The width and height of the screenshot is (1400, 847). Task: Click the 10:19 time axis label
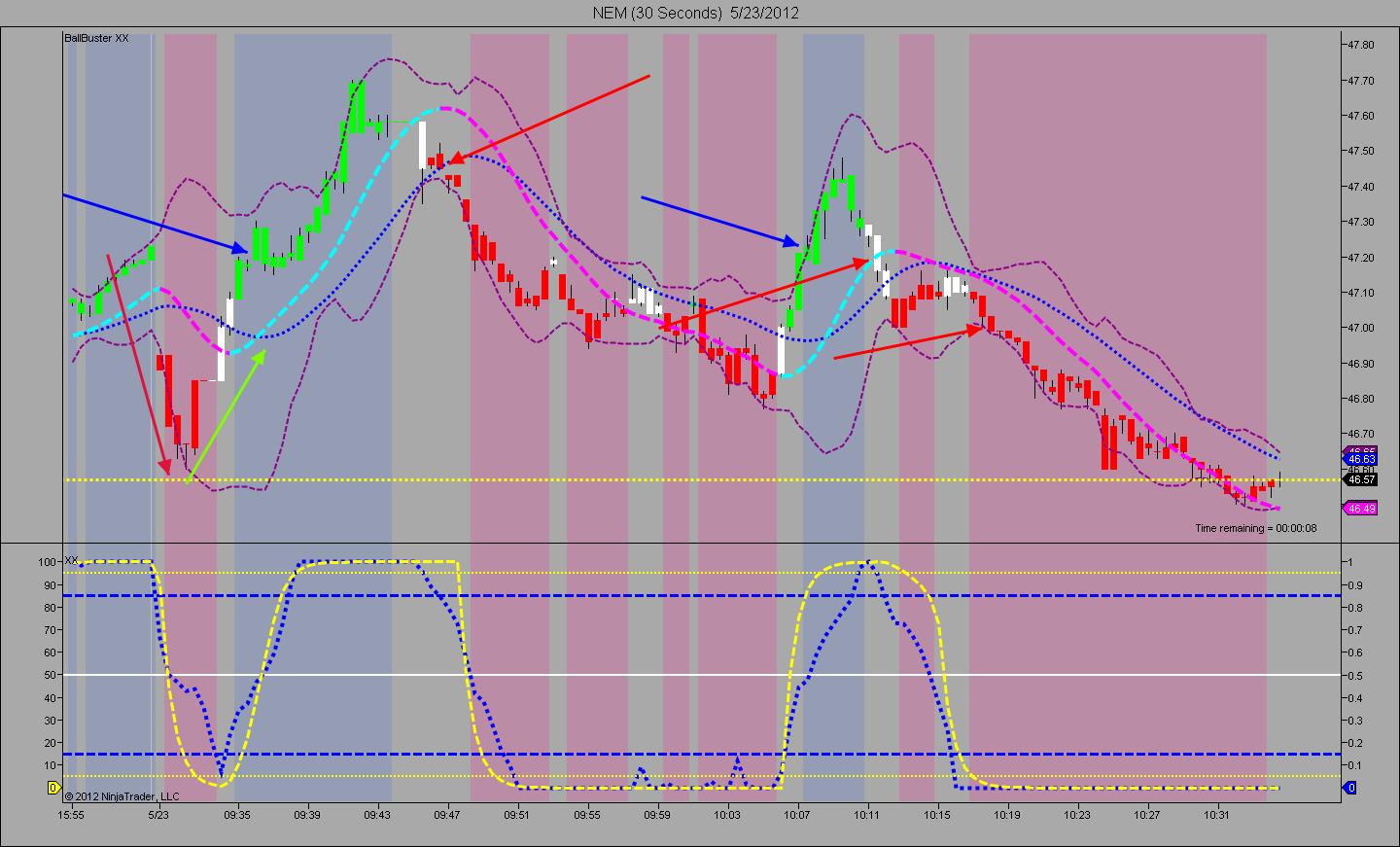point(1007,815)
